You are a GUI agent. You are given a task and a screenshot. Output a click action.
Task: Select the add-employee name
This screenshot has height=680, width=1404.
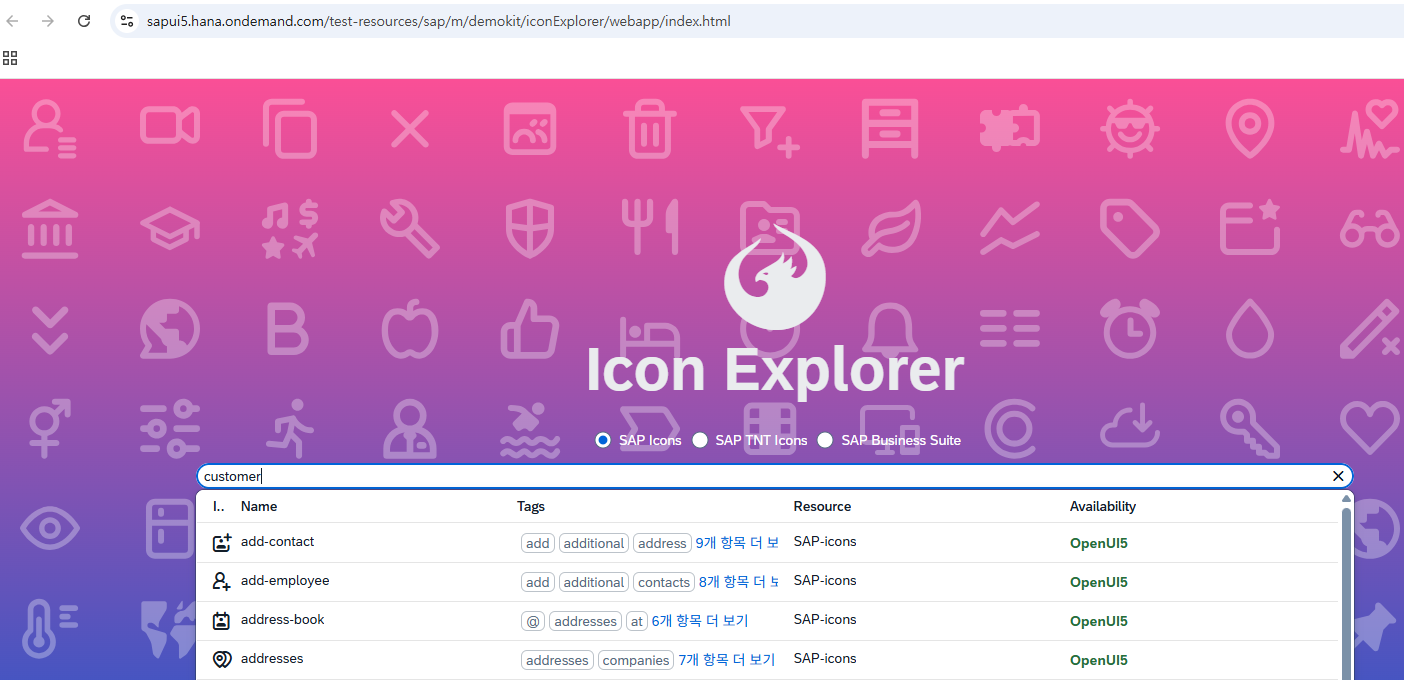pos(285,580)
